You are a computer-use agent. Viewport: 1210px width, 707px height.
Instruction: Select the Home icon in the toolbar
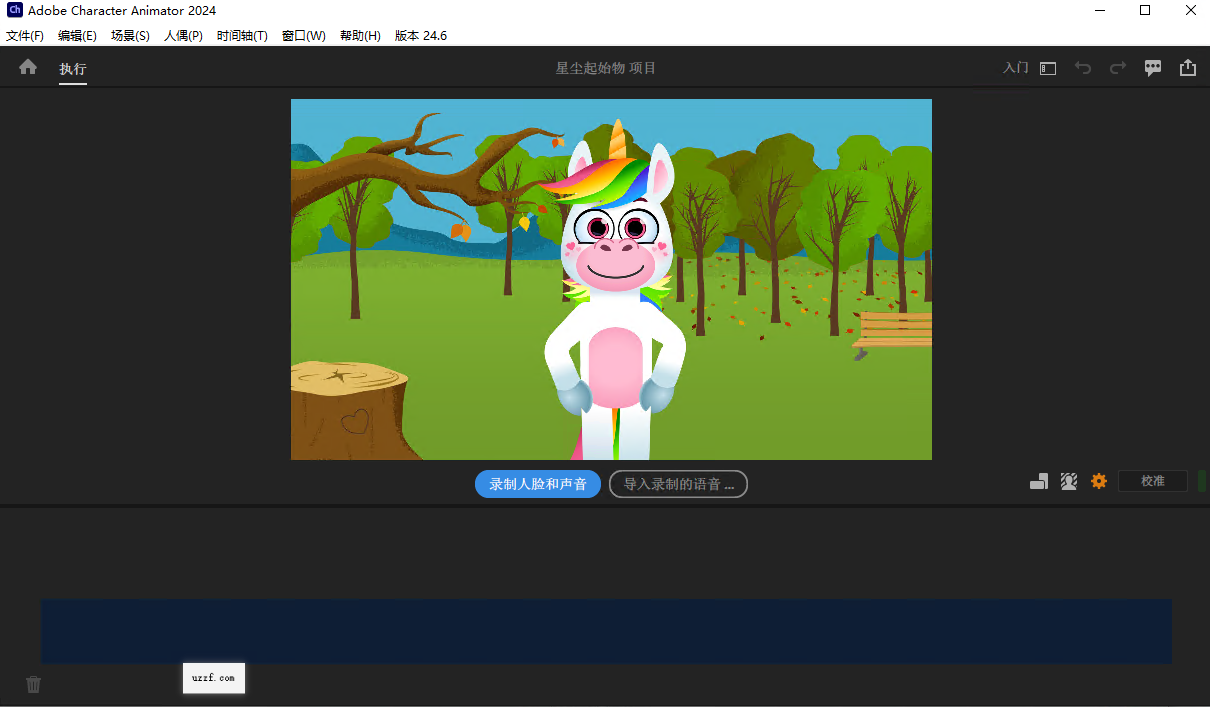tap(27, 67)
